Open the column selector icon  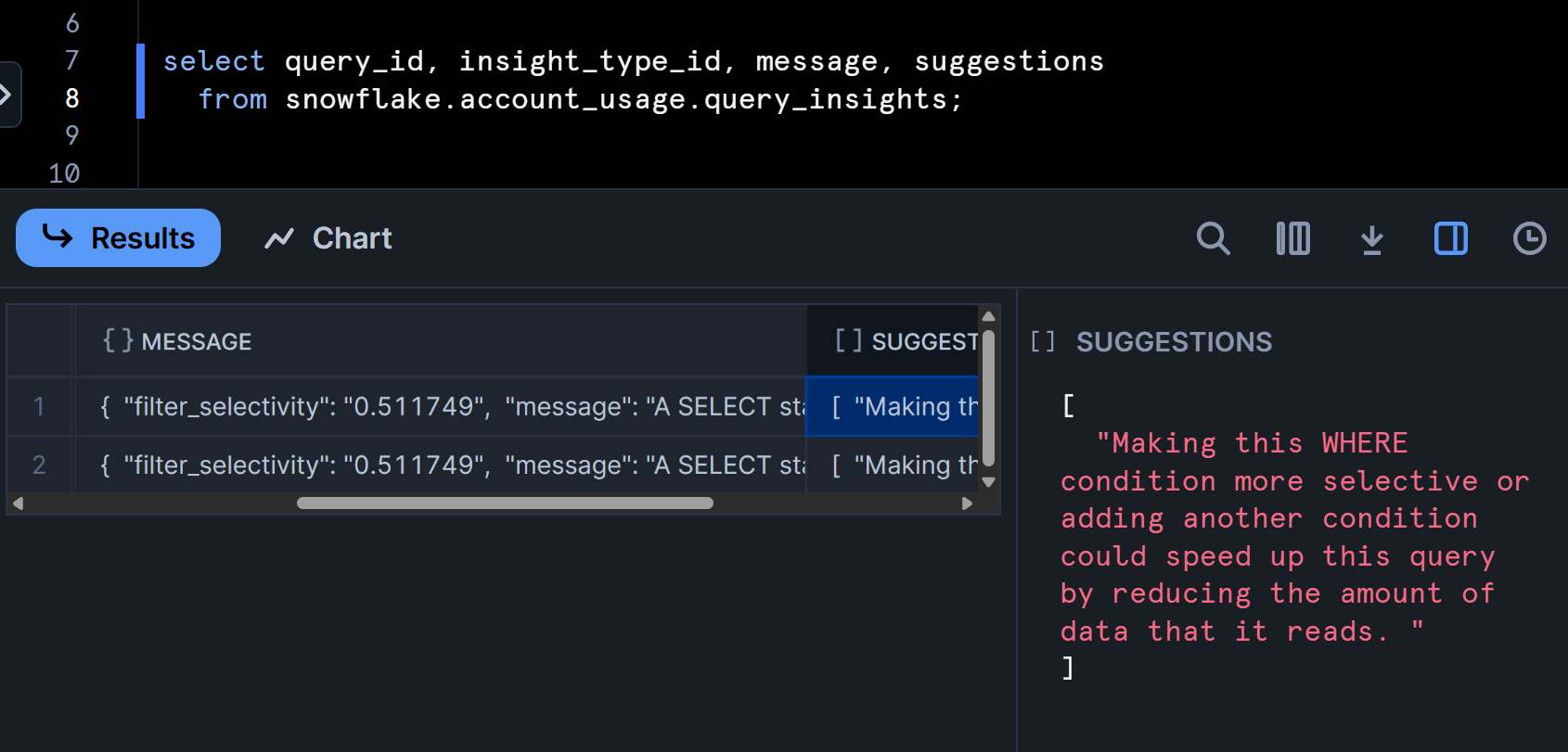tap(1292, 238)
